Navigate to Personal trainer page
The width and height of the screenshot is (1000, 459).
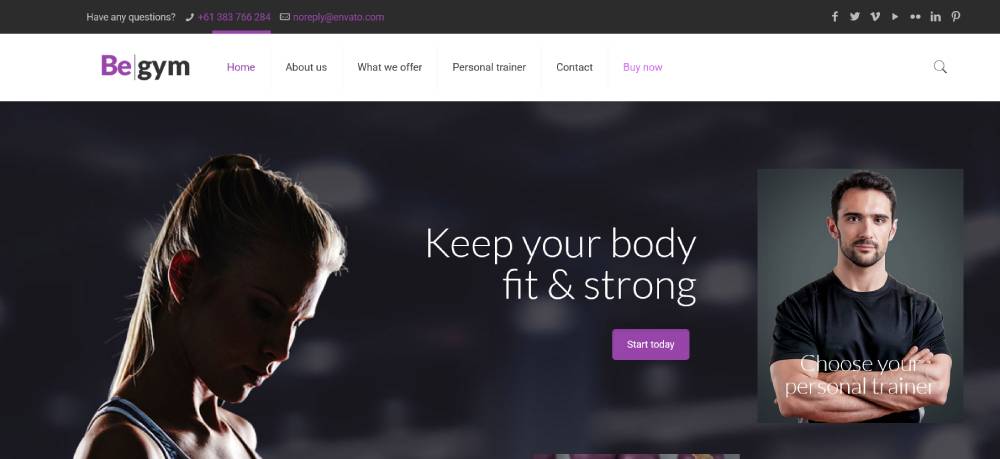(489, 67)
